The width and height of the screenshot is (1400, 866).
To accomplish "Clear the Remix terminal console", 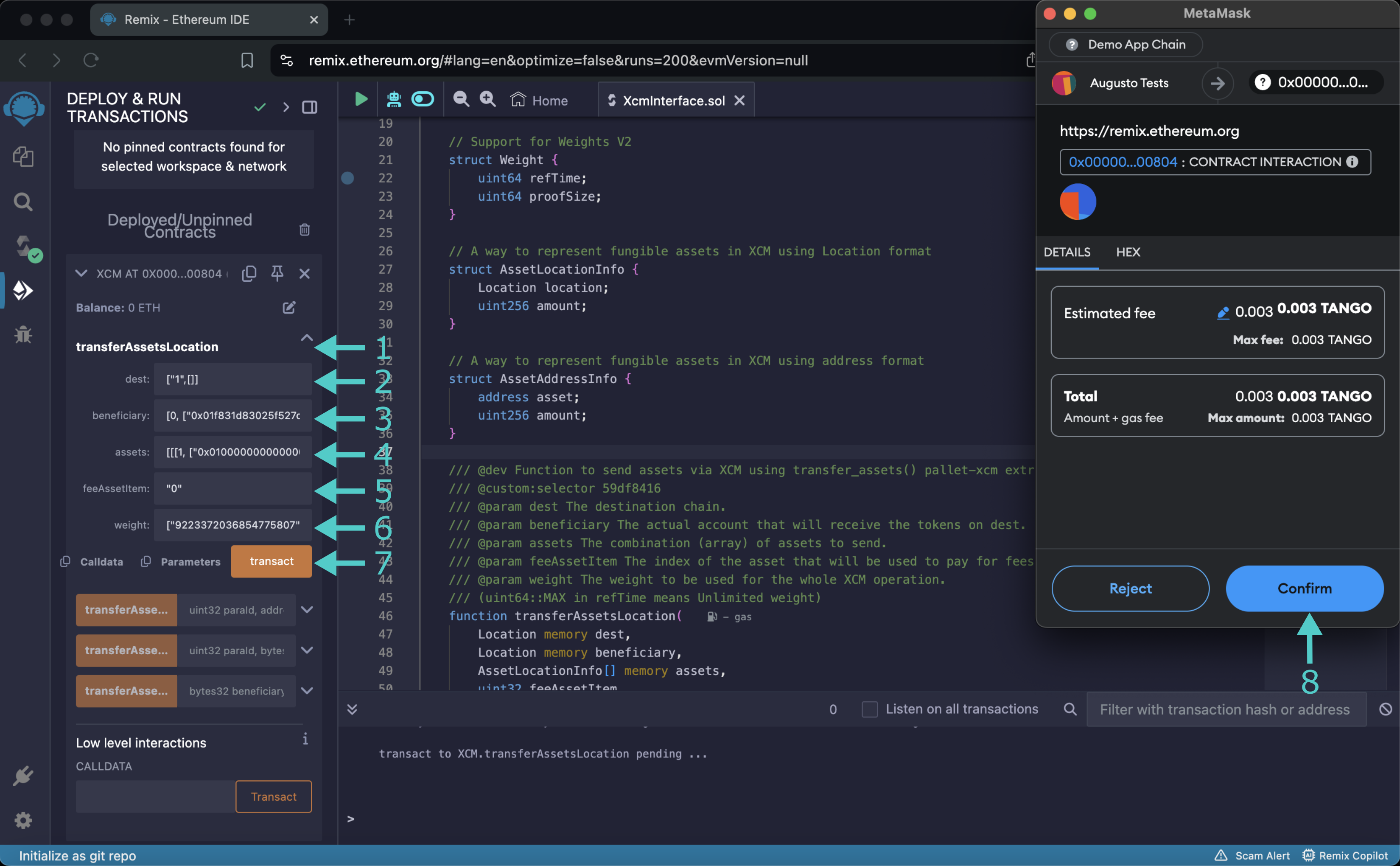I will click(x=1385, y=709).
